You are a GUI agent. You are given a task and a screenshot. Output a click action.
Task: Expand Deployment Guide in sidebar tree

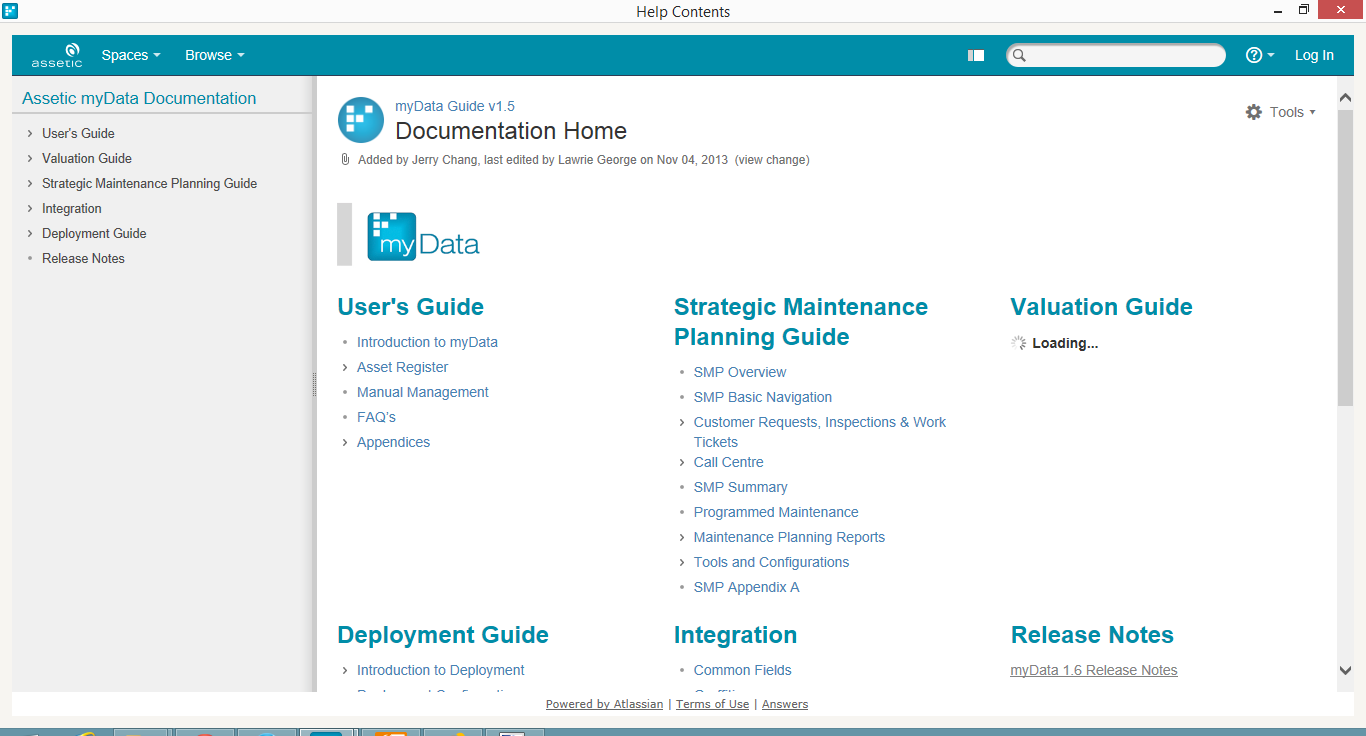[30, 233]
